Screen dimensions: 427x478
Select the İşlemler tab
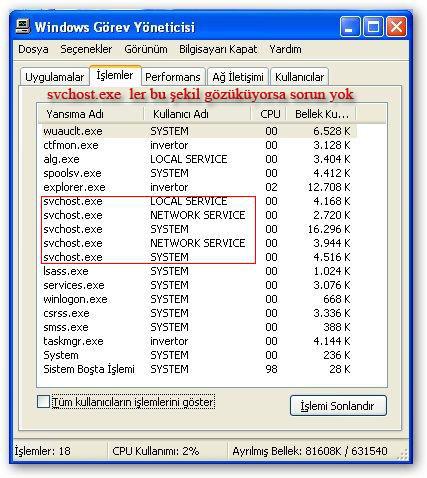coord(115,75)
